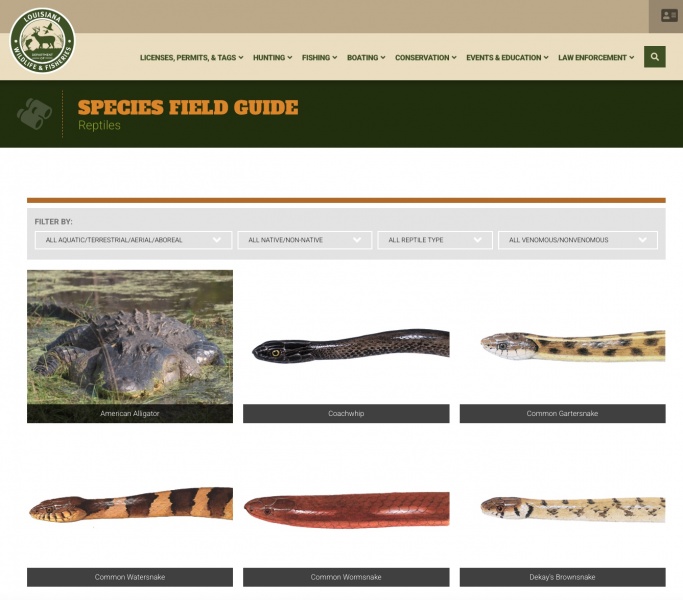
Task: Open the Common Gartersnake label
Action: [x=562, y=414]
